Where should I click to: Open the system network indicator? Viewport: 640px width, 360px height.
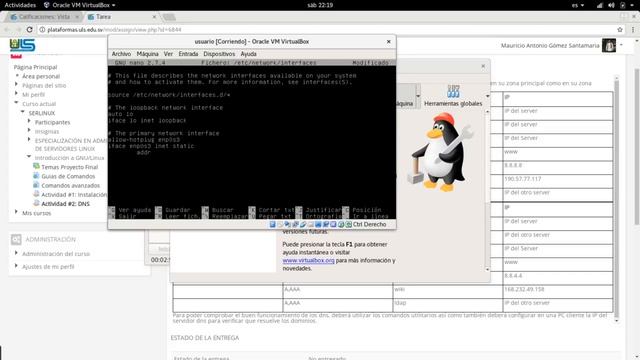point(600,5)
